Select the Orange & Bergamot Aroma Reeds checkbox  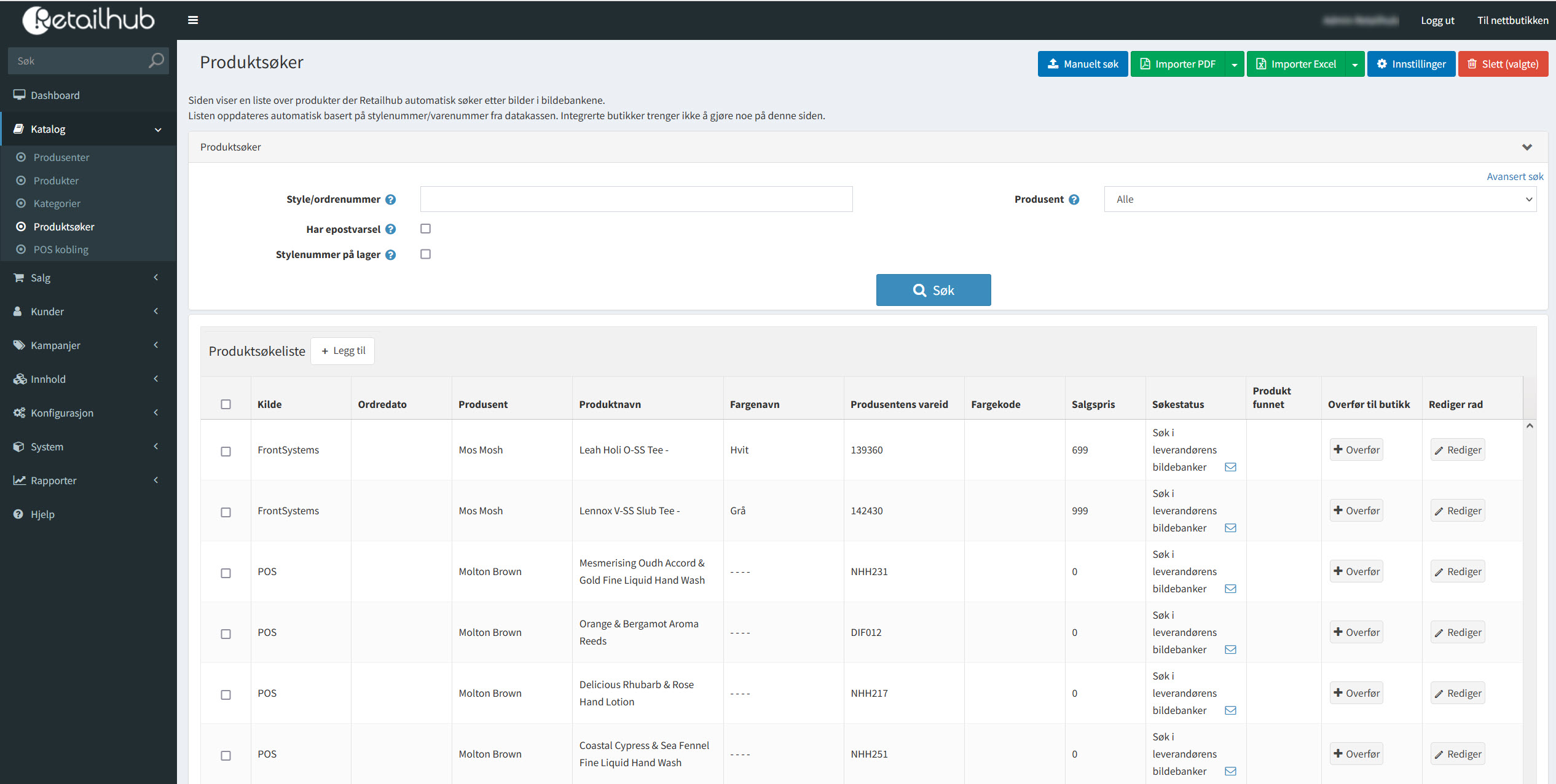(x=226, y=634)
